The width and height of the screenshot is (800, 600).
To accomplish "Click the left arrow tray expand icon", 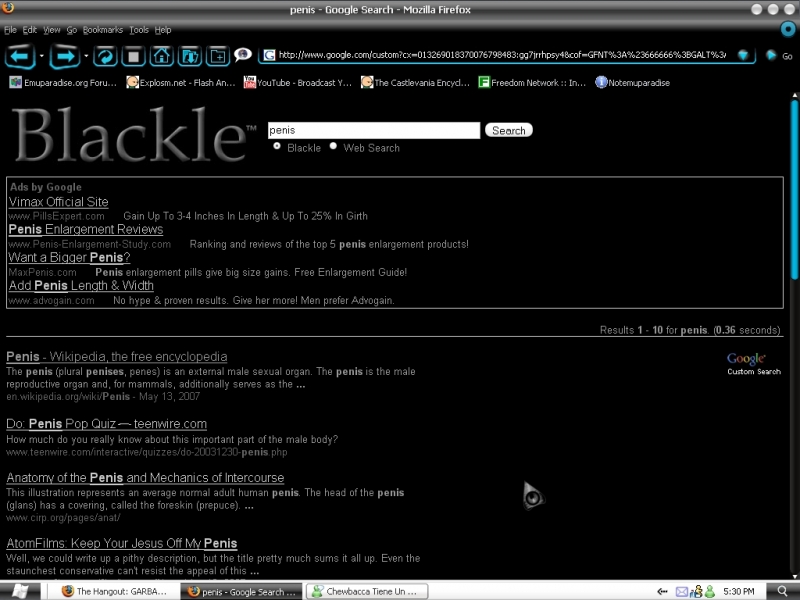I will 662,592.
